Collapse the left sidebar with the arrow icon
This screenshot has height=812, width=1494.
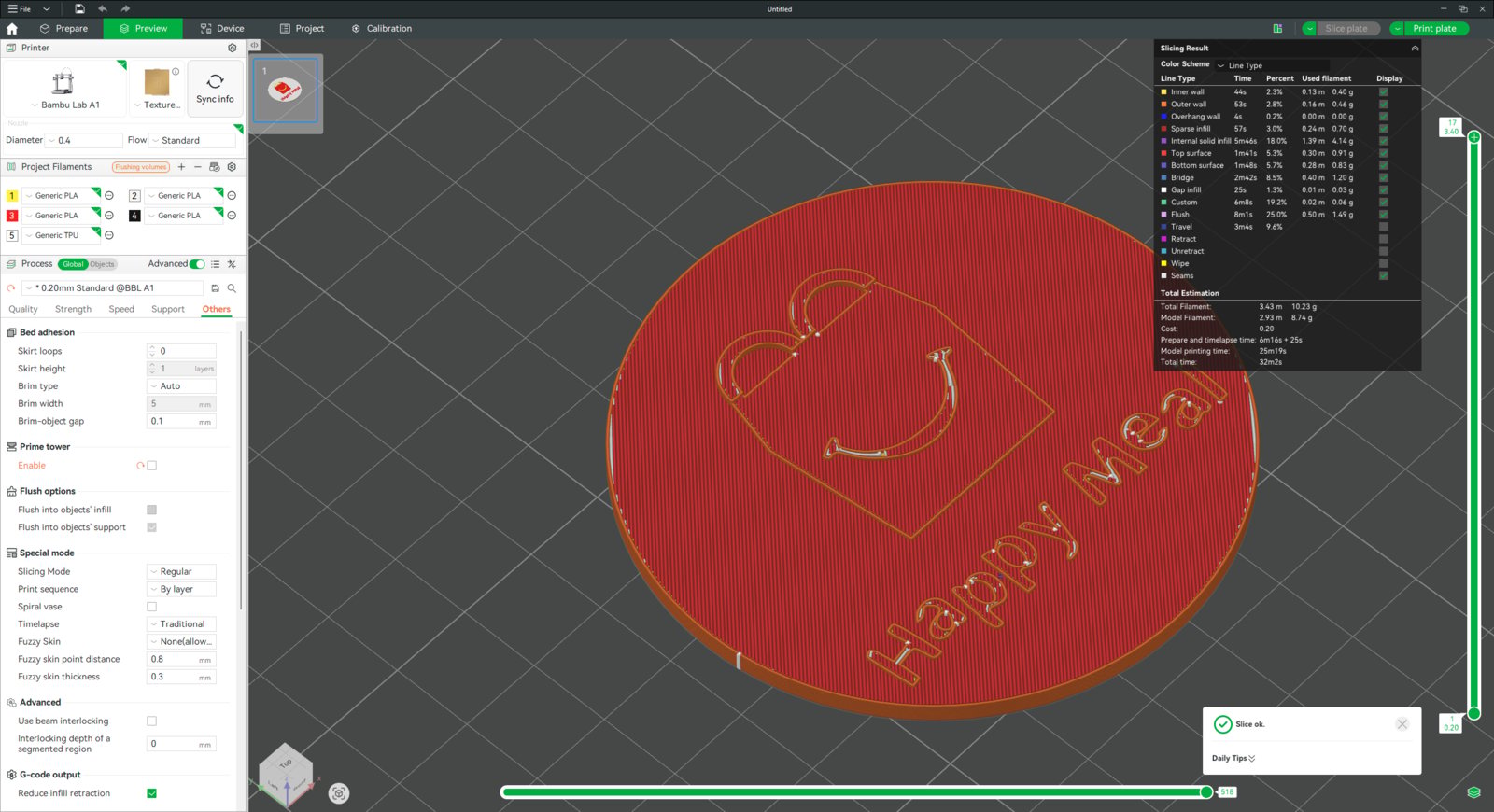point(254,45)
